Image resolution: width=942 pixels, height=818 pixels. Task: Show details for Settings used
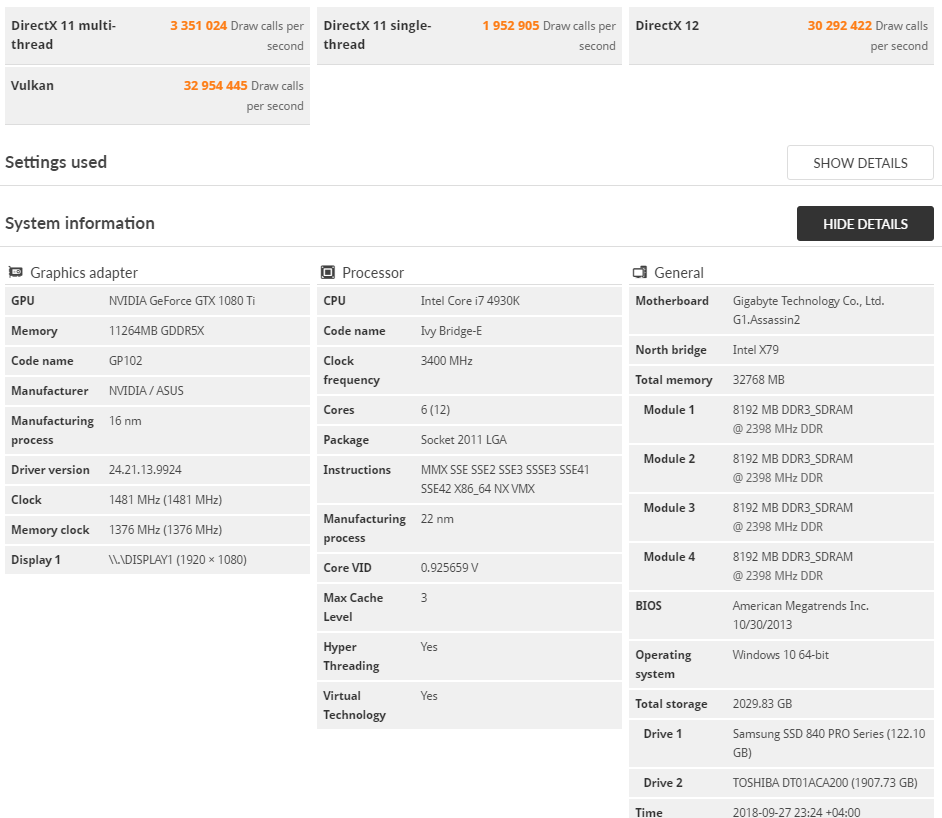click(x=860, y=163)
